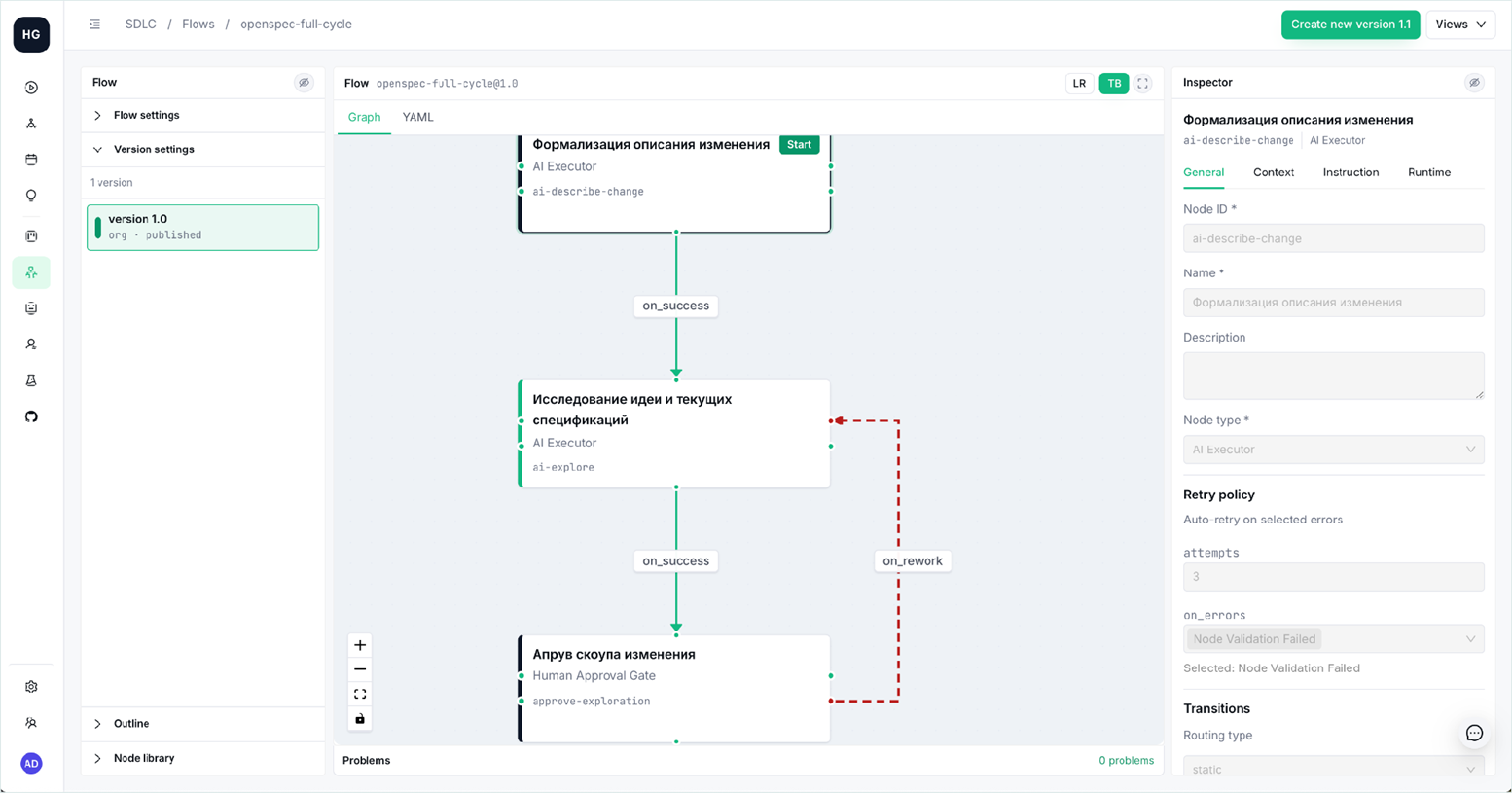Open settings gear in left sidebar

[31, 687]
